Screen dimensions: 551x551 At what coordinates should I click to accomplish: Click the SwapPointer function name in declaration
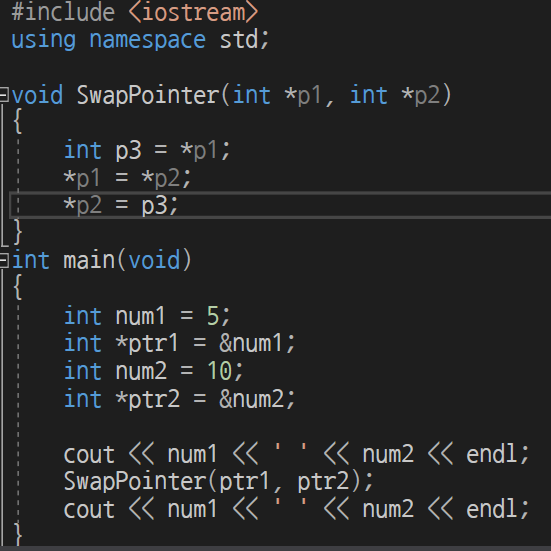(148, 95)
